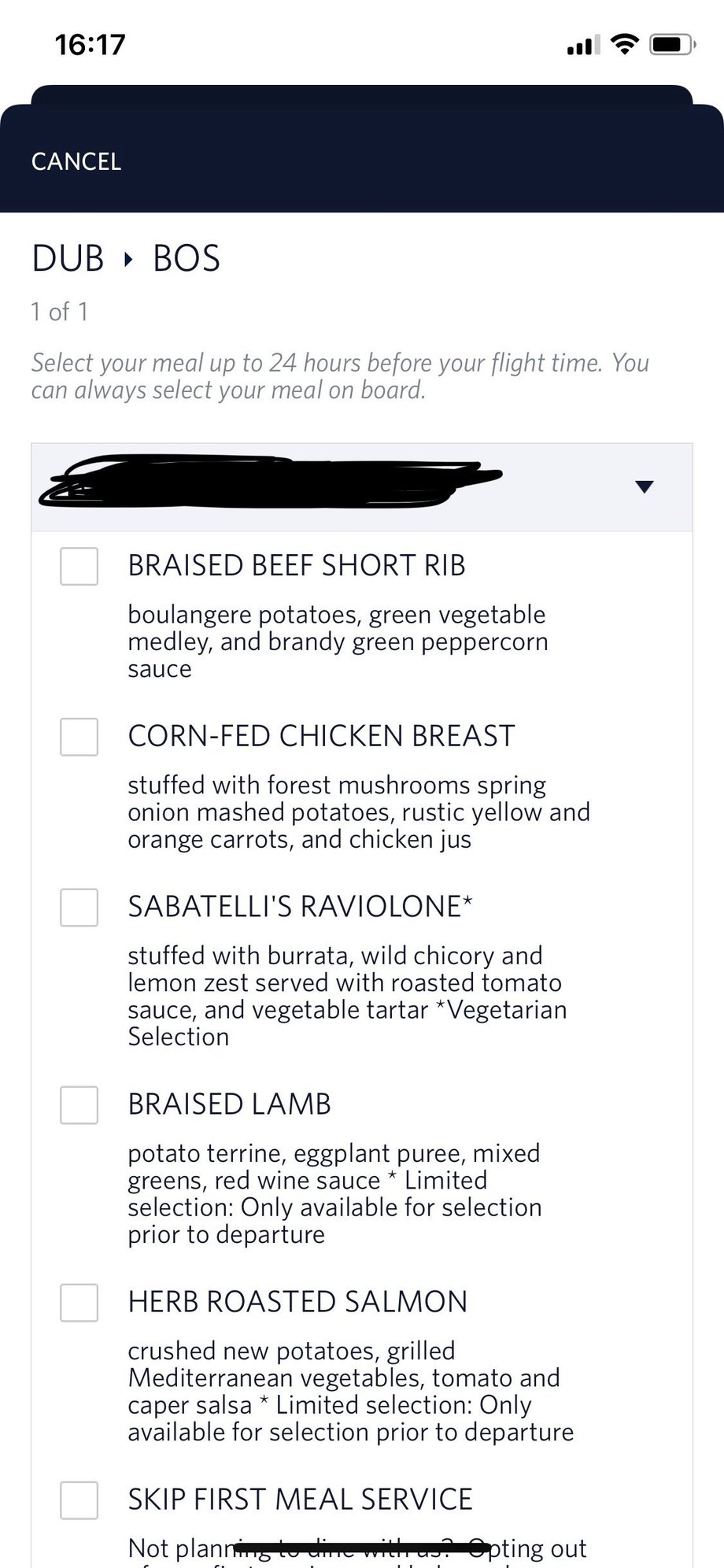Viewport: 724px width, 1568px height.
Task: Tap the 16:17 clock in status bar
Action: 90,45
